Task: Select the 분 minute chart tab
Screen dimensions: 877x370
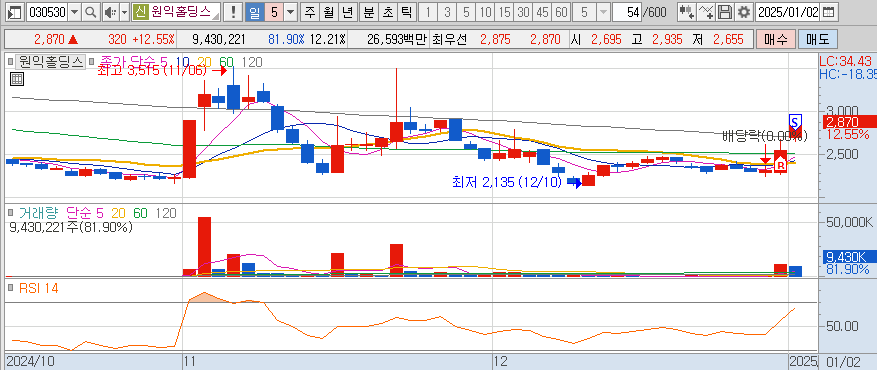Action: point(368,12)
